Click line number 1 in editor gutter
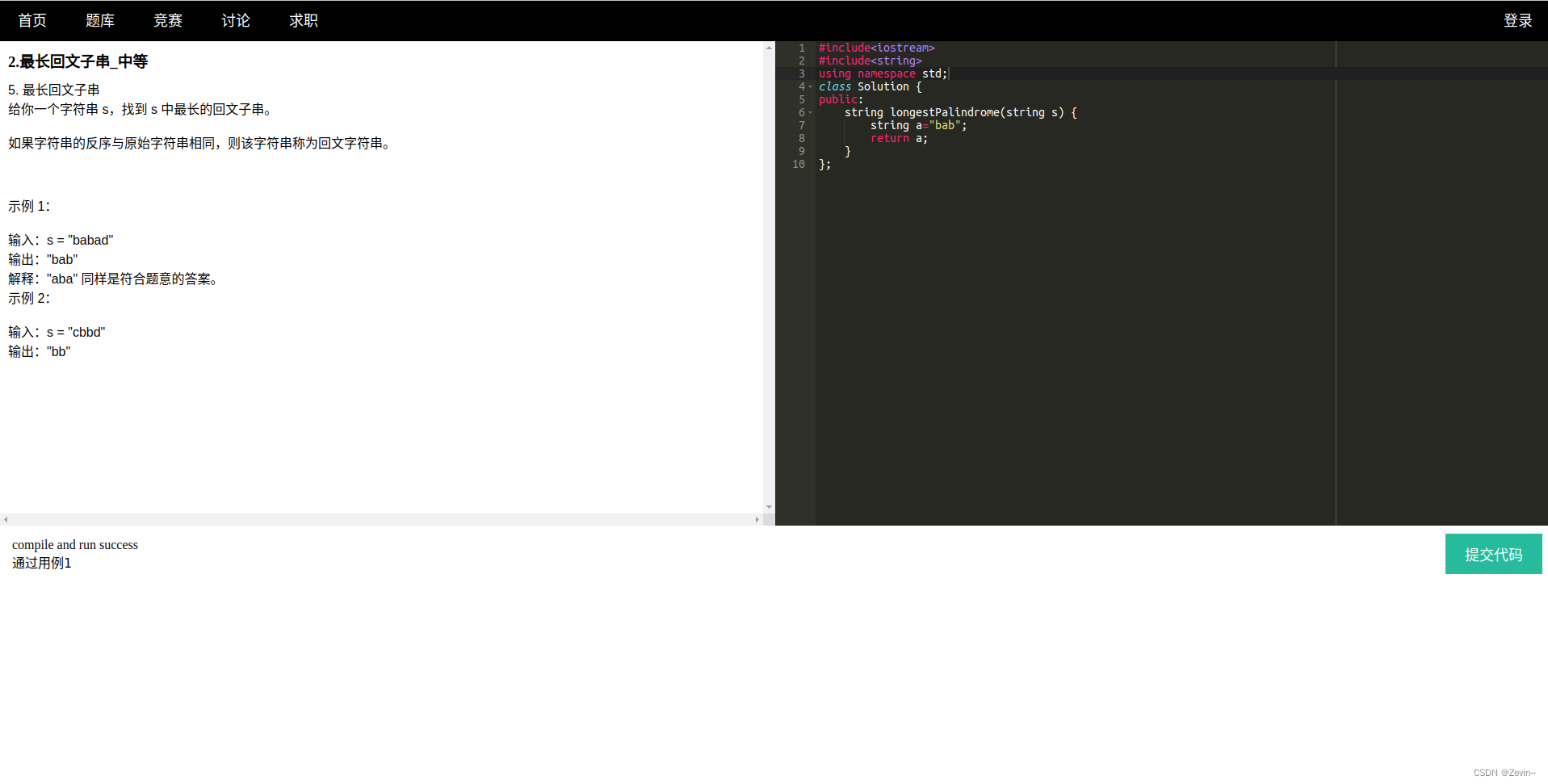Screen dimensions: 1548x784 802,48
